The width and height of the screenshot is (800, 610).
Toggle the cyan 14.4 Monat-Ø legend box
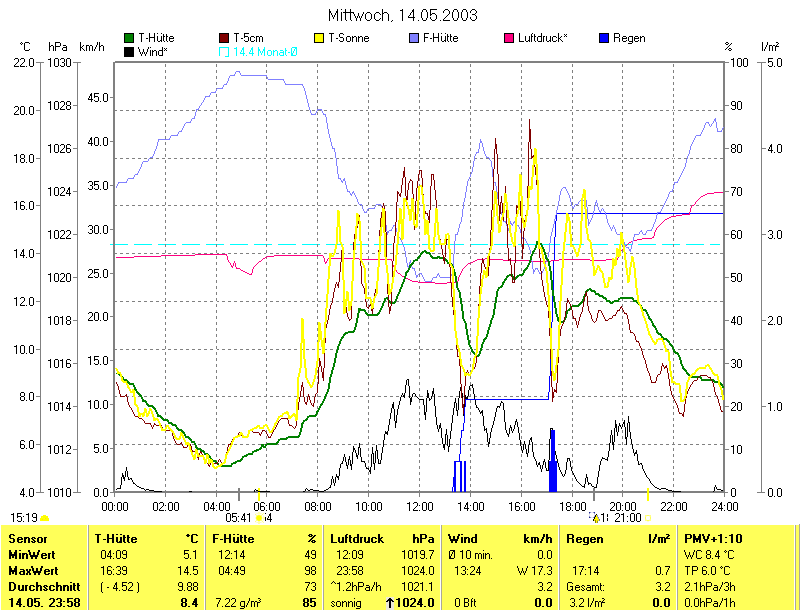pyautogui.click(x=224, y=51)
